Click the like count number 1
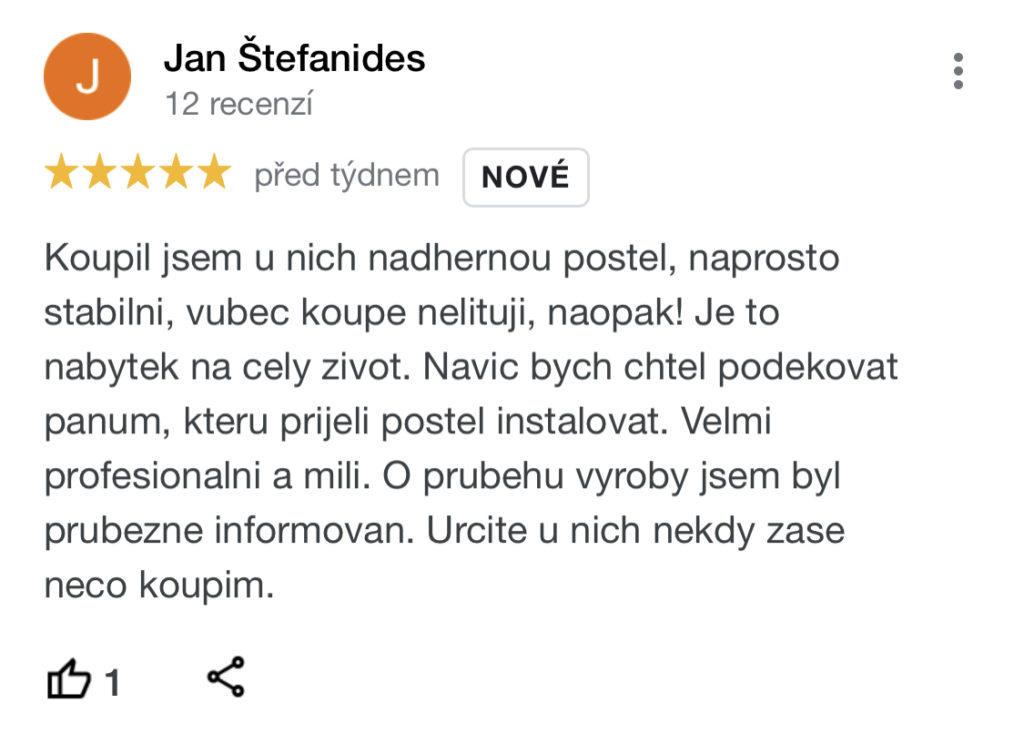Image resolution: width=1024 pixels, height=734 pixels. pos(112,683)
